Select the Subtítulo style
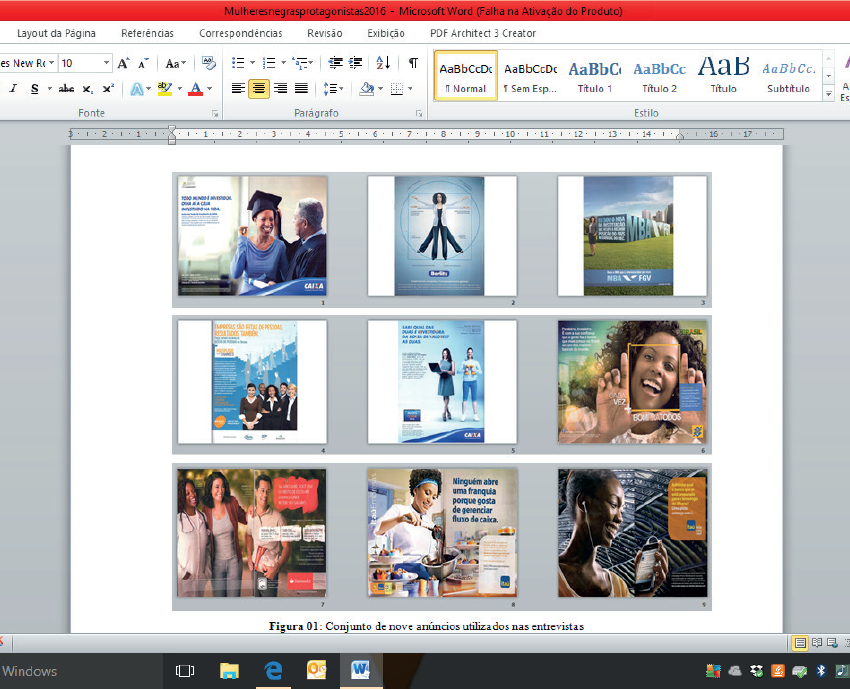Image resolution: width=850 pixels, height=689 pixels. tap(788, 76)
